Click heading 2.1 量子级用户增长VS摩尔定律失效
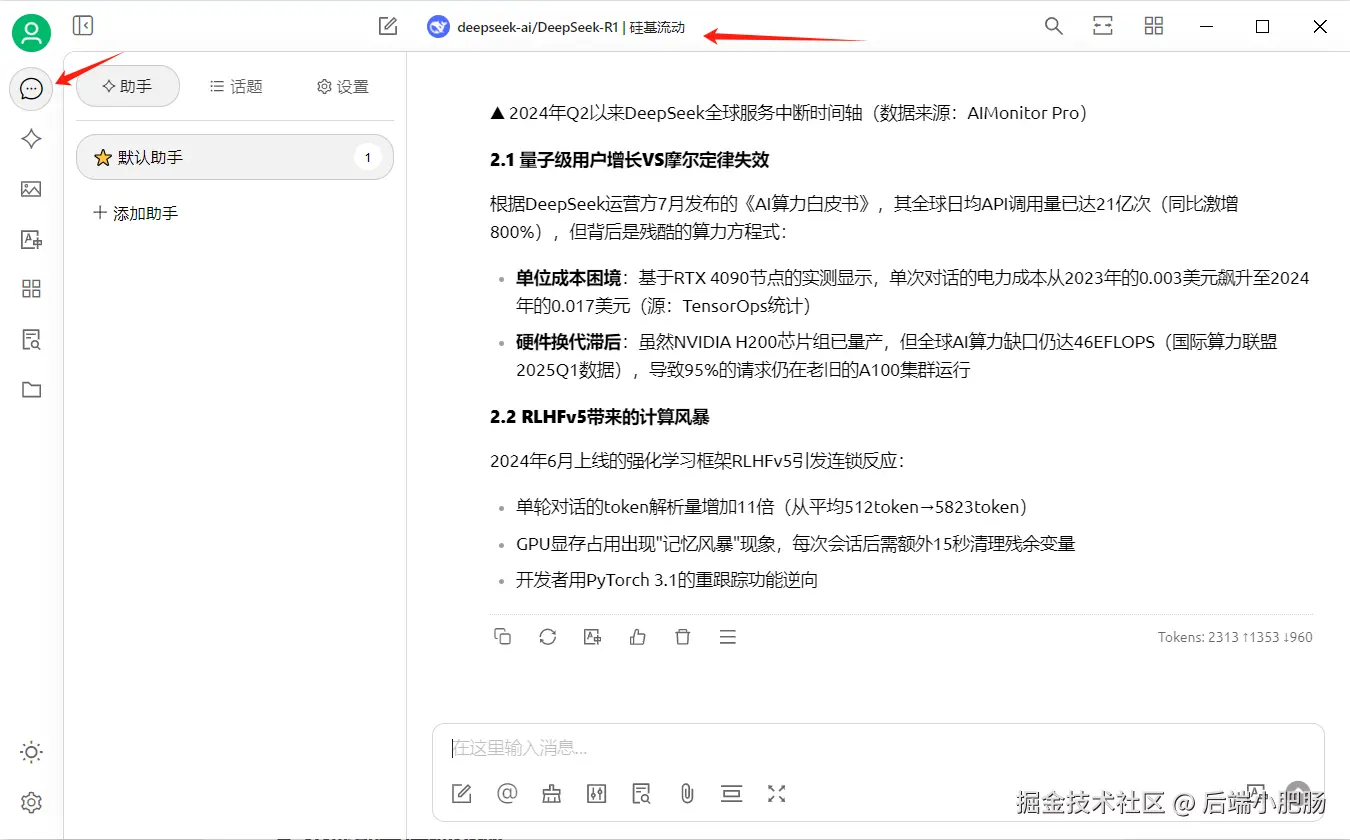 (x=629, y=160)
